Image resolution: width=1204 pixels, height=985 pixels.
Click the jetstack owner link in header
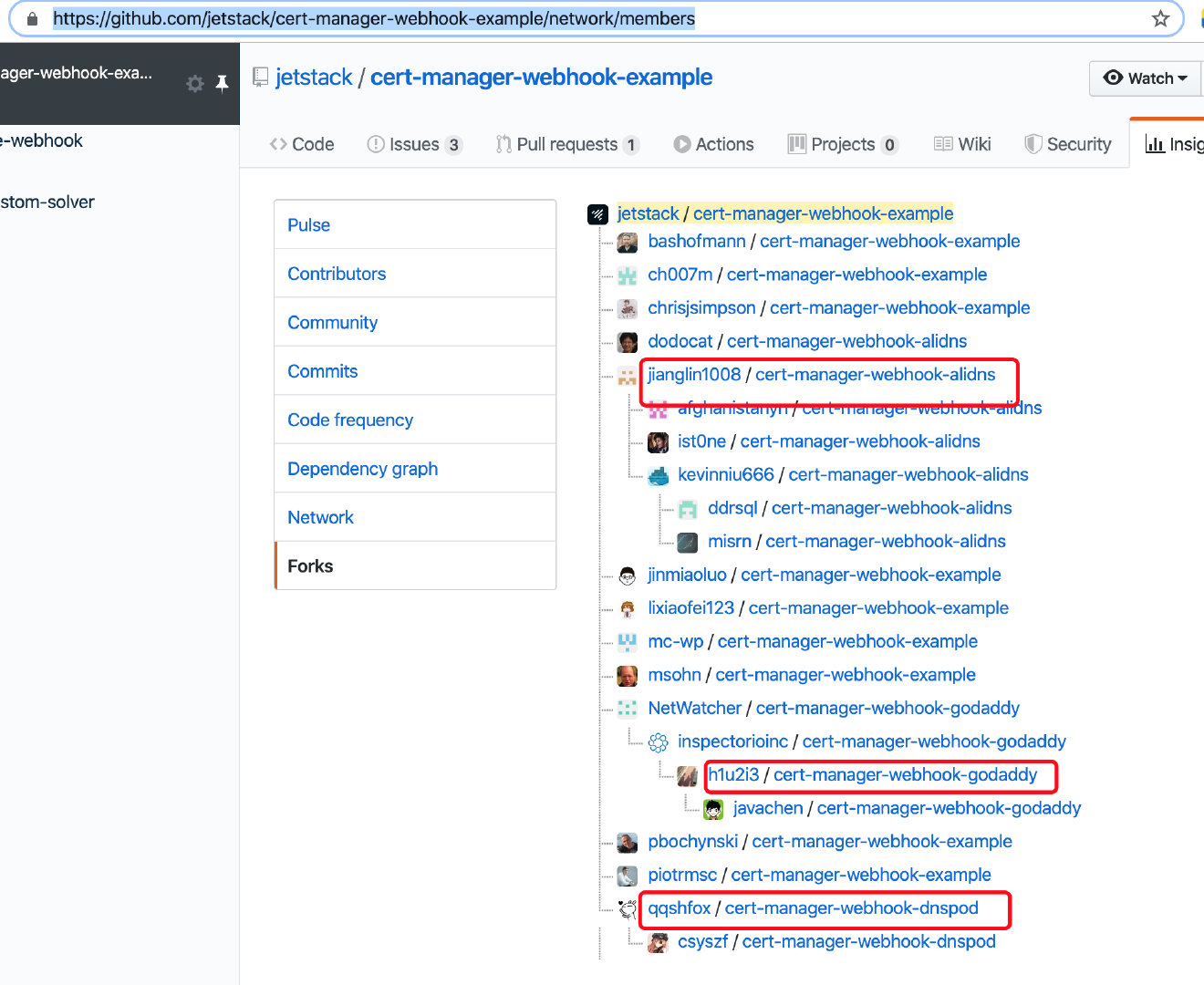[x=314, y=78]
